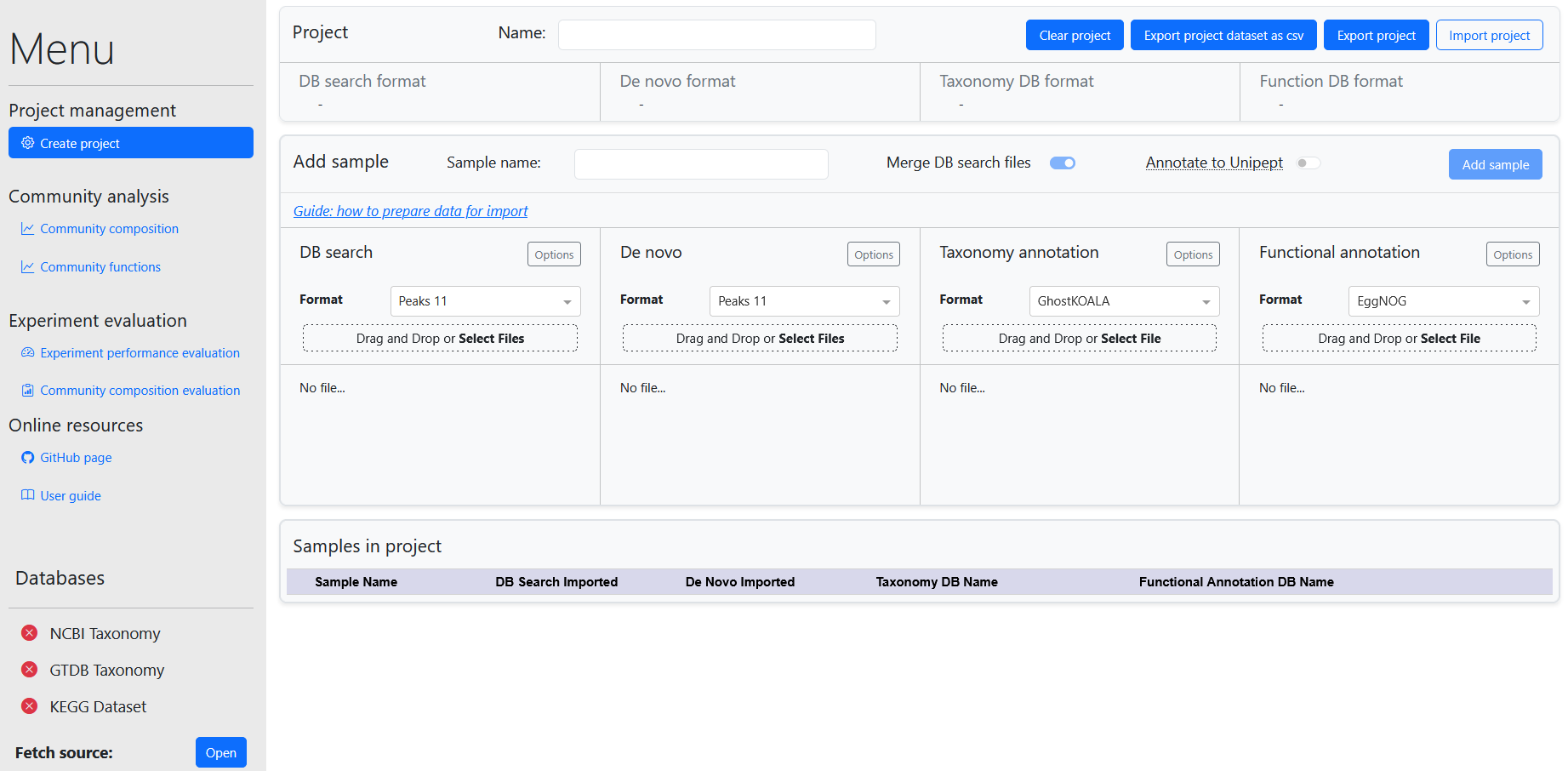Screen dimensions: 1568x771
Task: Click the GitHub logo icon
Action: point(28,458)
